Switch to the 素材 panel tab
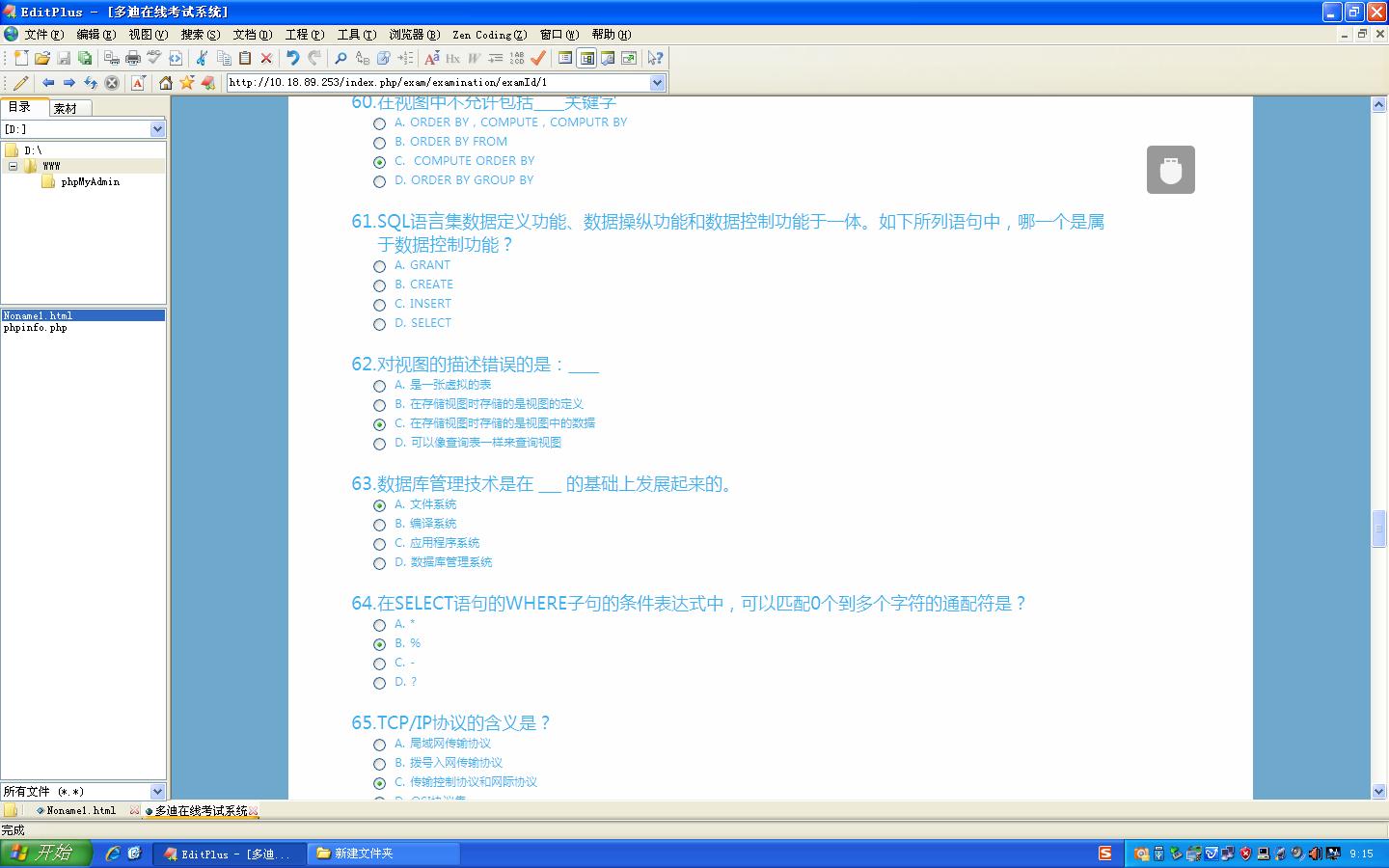This screenshot has height=868, width=1389. 66,108
